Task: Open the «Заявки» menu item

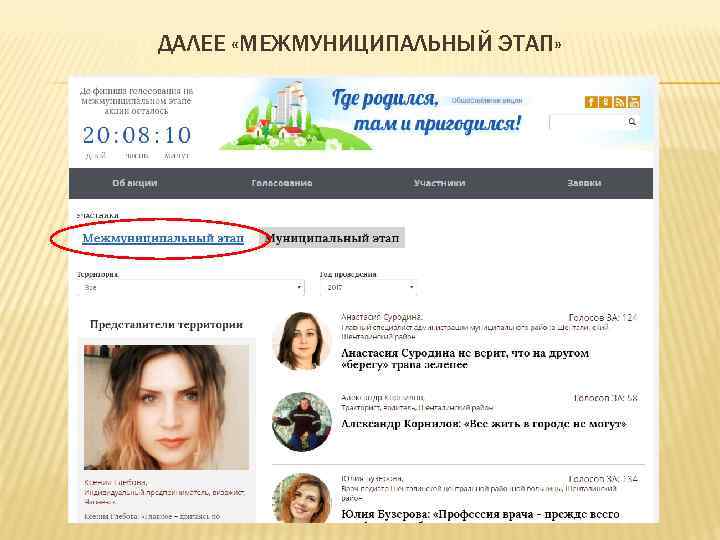Action: coord(584,183)
